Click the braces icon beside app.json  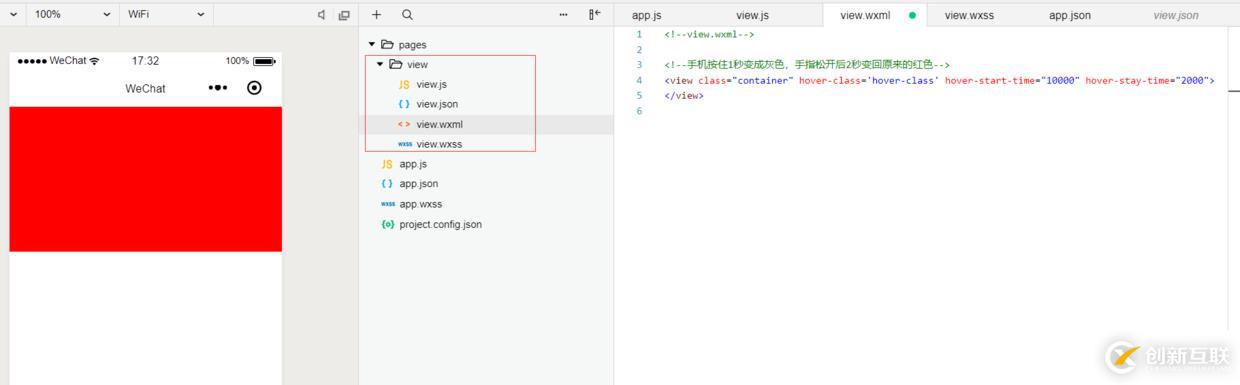tap(387, 184)
